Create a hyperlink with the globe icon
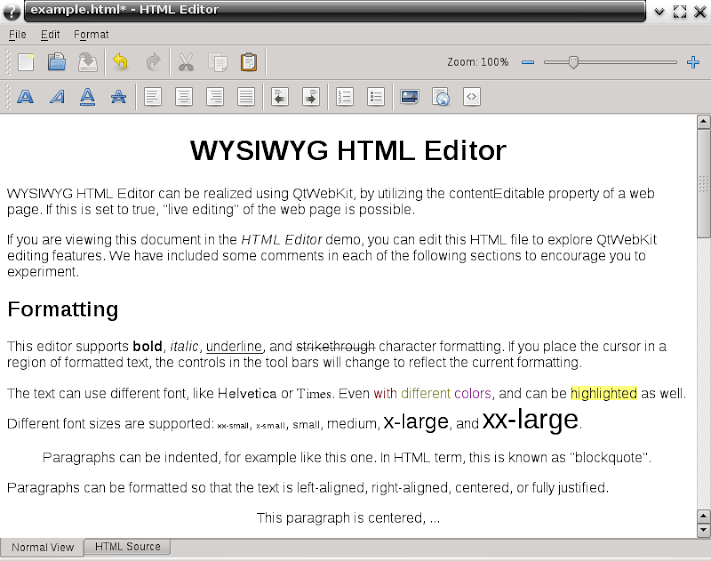 click(441, 97)
